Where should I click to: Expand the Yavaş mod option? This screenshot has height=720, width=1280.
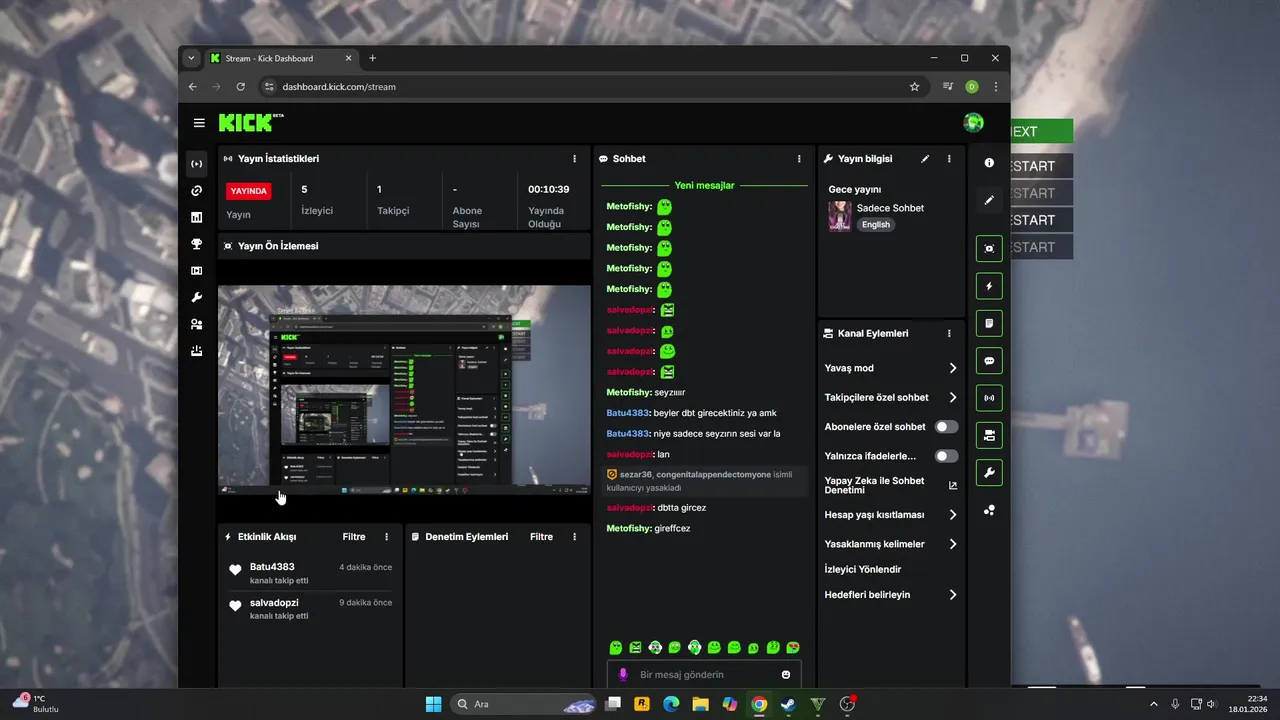coord(890,368)
